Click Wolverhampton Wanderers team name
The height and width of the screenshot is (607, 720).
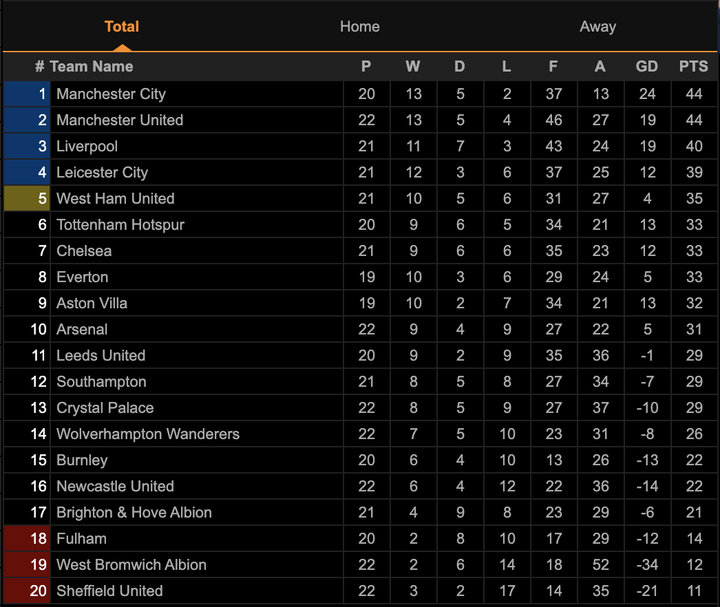coord(148,434)
